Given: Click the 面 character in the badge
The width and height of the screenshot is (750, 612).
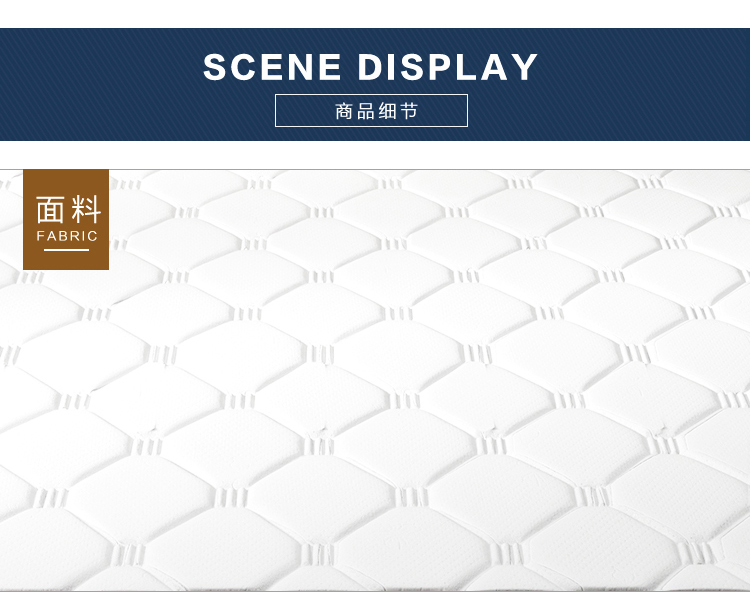Looking at the screenshot, I should point(50,209).
